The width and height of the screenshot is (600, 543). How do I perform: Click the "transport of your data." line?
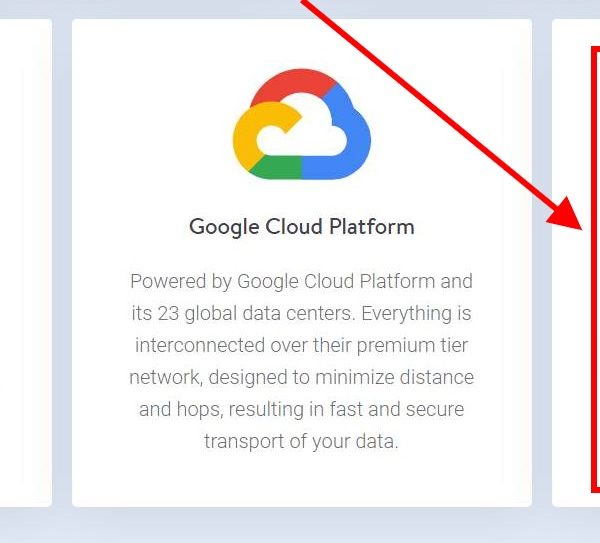301,441
